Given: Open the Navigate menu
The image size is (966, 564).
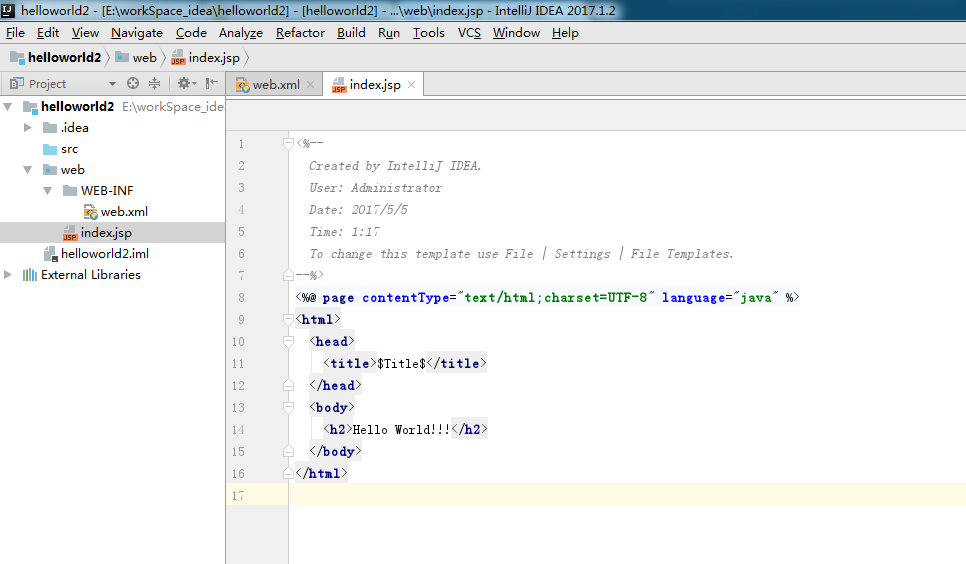Looking at the screenshot, I should pos(137,33).
